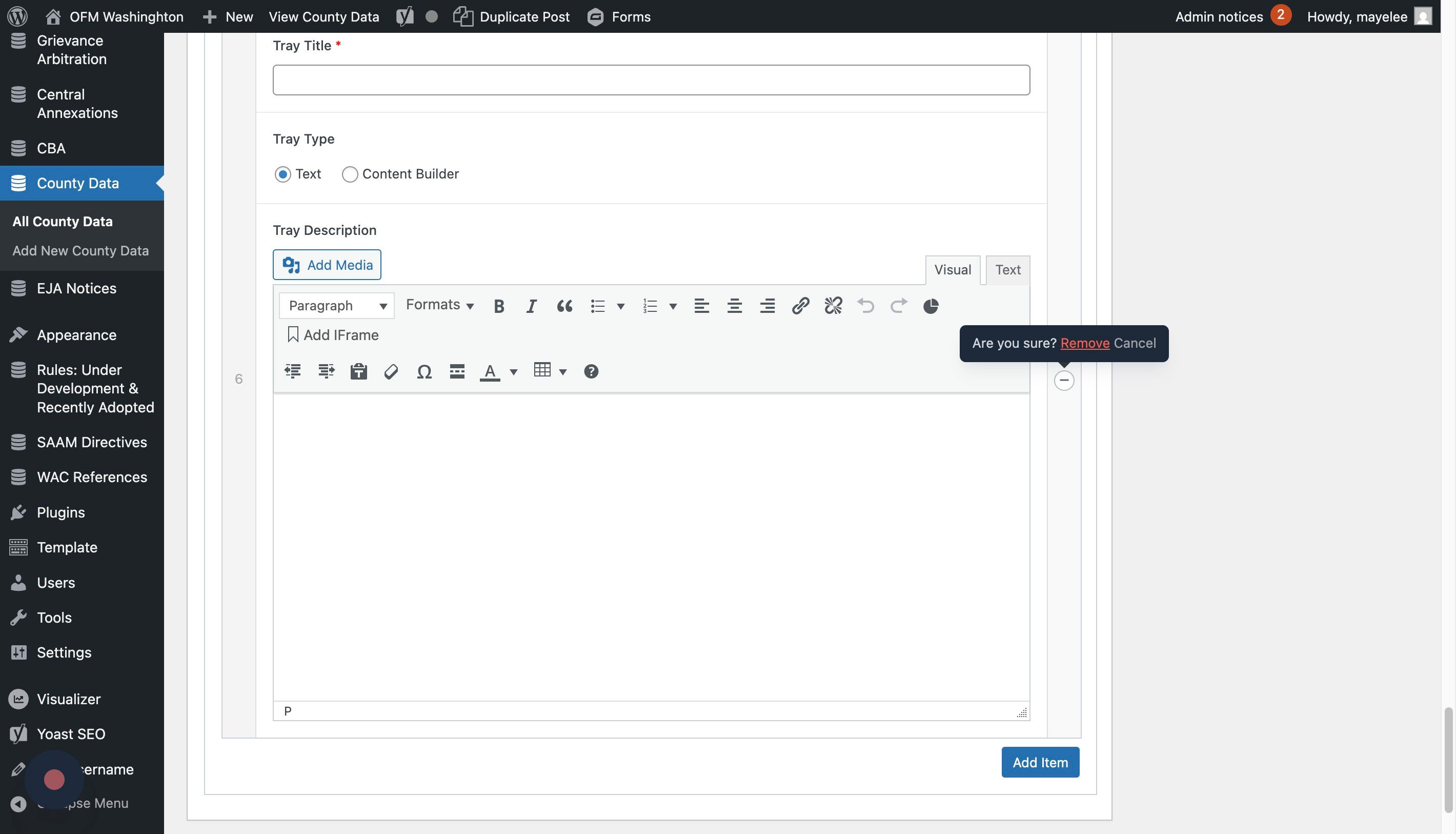Click the clear formatting eraser icon

[x=391, y=372]
